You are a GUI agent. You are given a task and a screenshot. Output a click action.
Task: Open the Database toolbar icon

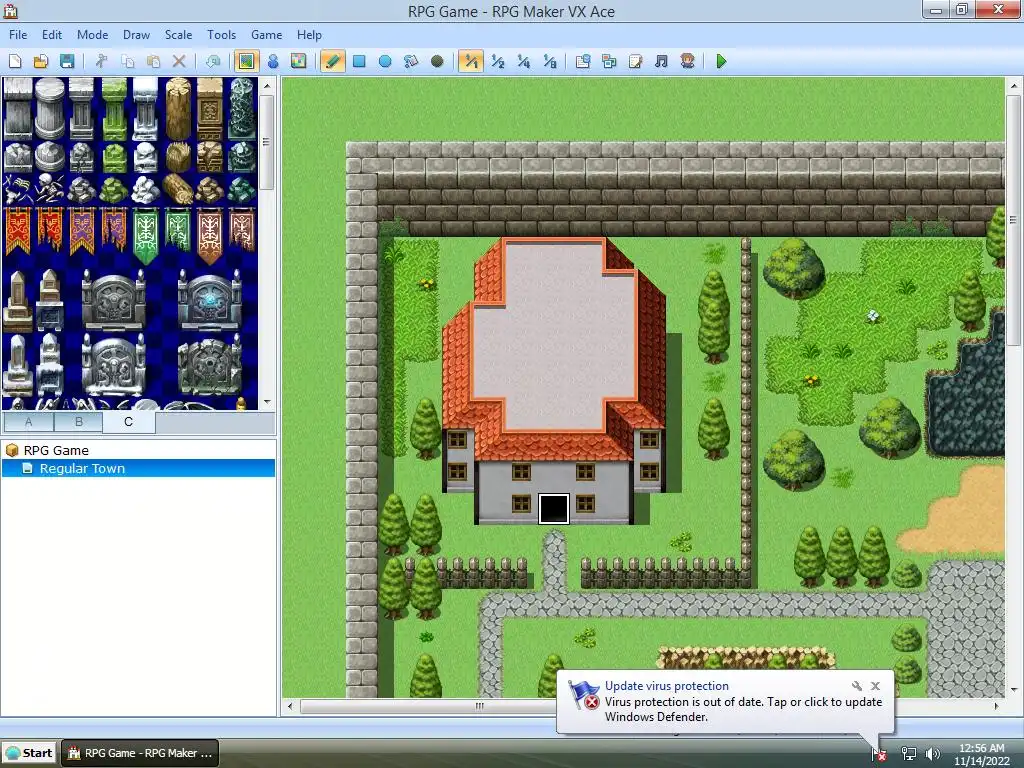tap(583, 61)
